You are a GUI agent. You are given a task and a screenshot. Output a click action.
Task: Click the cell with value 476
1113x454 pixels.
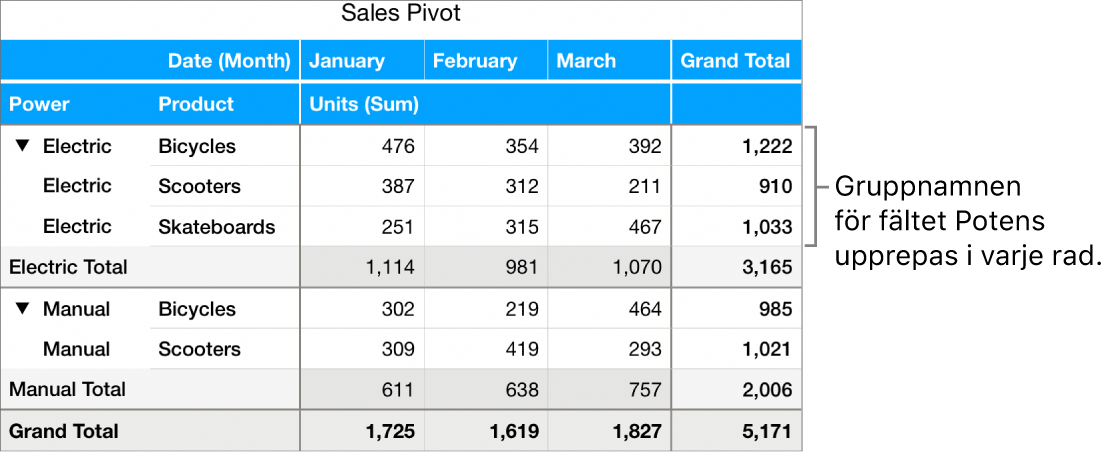coord(397,146)
